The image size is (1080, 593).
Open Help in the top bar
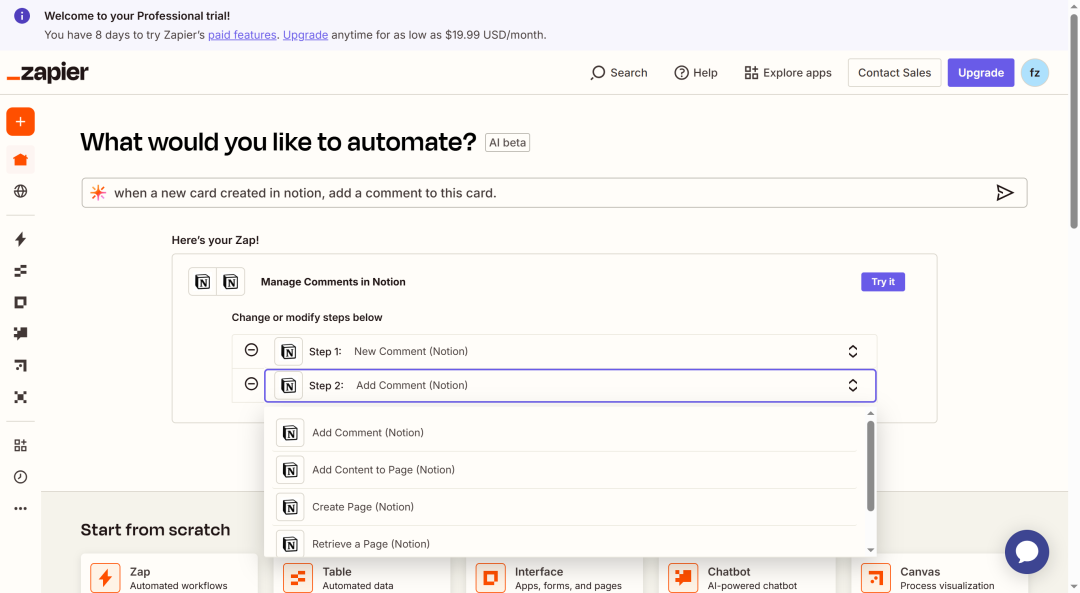(x=696, y=73)
